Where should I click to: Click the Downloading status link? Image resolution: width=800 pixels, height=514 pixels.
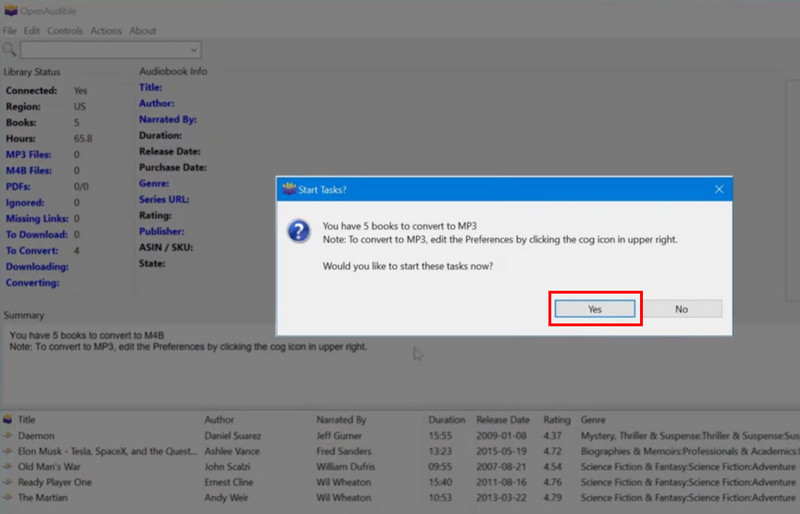pos(37,266)
